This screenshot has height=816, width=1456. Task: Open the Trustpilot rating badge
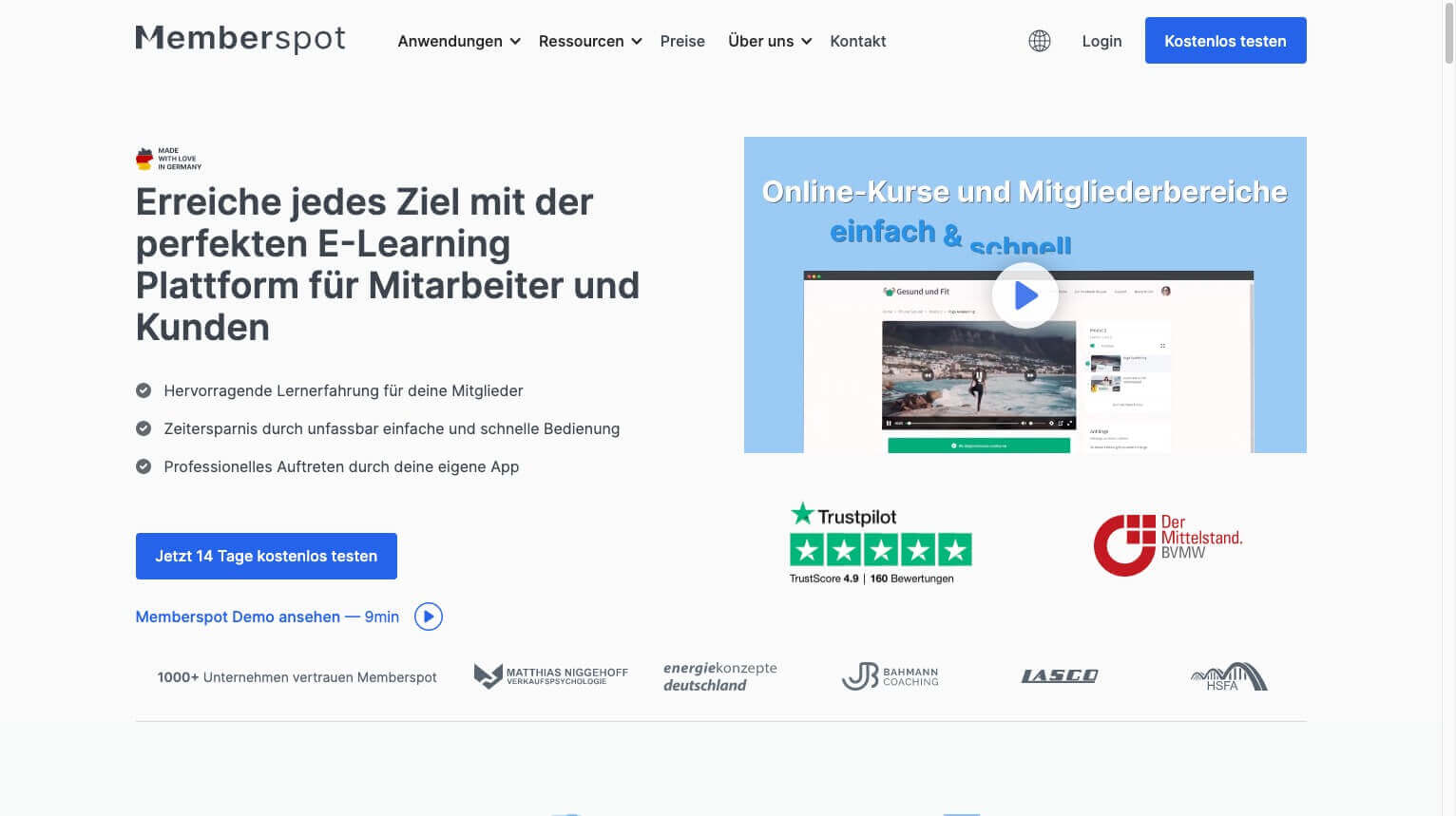tap(881, 542)
